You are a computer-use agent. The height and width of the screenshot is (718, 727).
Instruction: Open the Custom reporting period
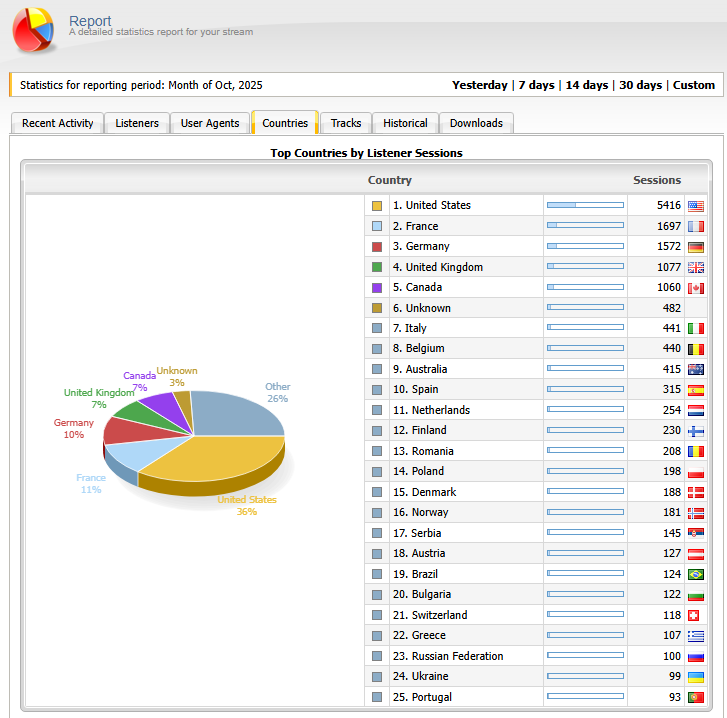694,85
